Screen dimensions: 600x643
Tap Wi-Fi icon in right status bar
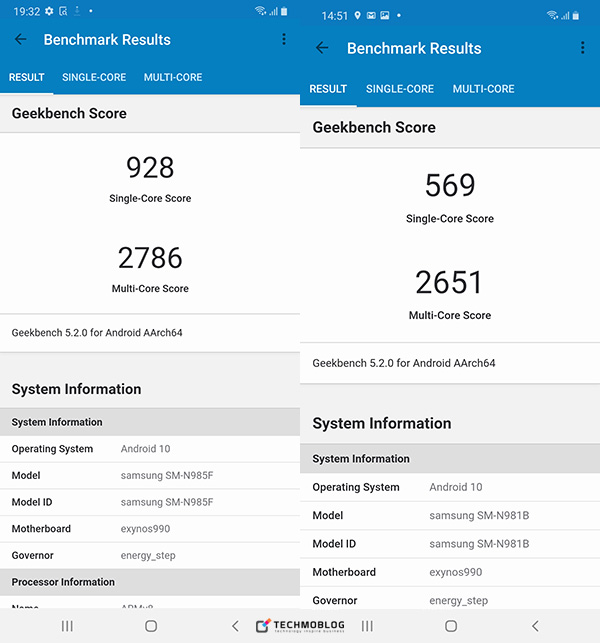(552, 15)
